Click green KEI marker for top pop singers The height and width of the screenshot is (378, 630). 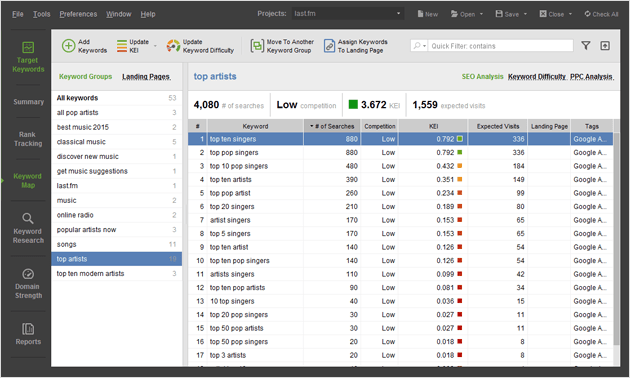pyautogui.click(x=460, y=153)
